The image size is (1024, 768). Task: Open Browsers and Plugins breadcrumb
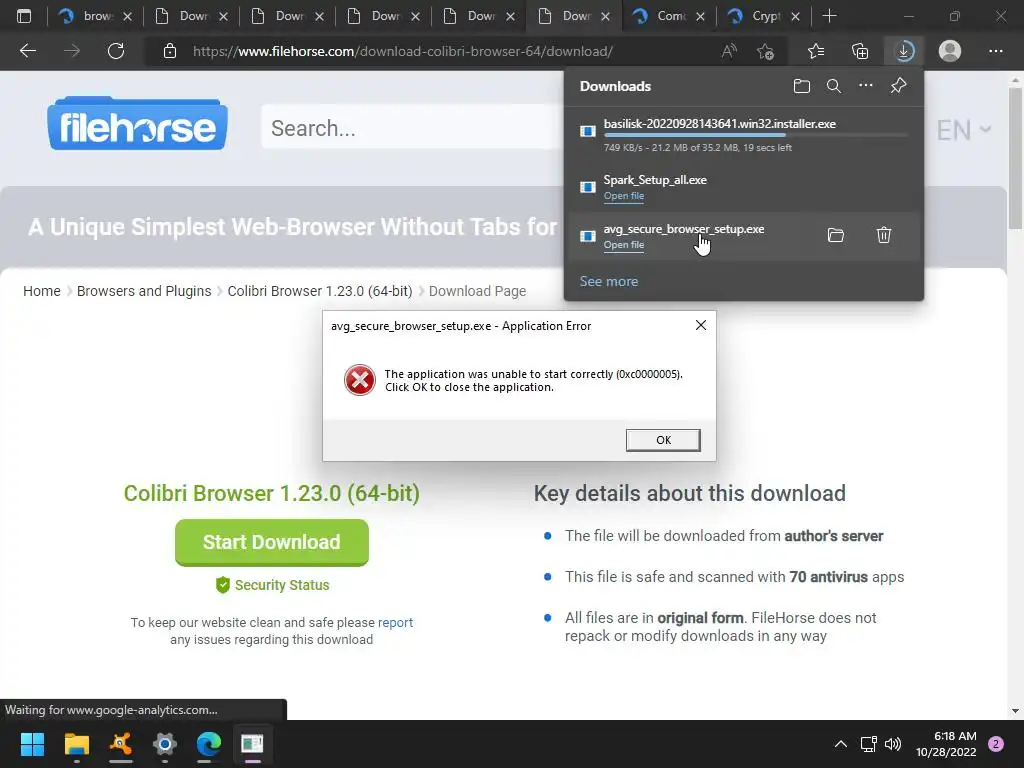pos(144,291)
